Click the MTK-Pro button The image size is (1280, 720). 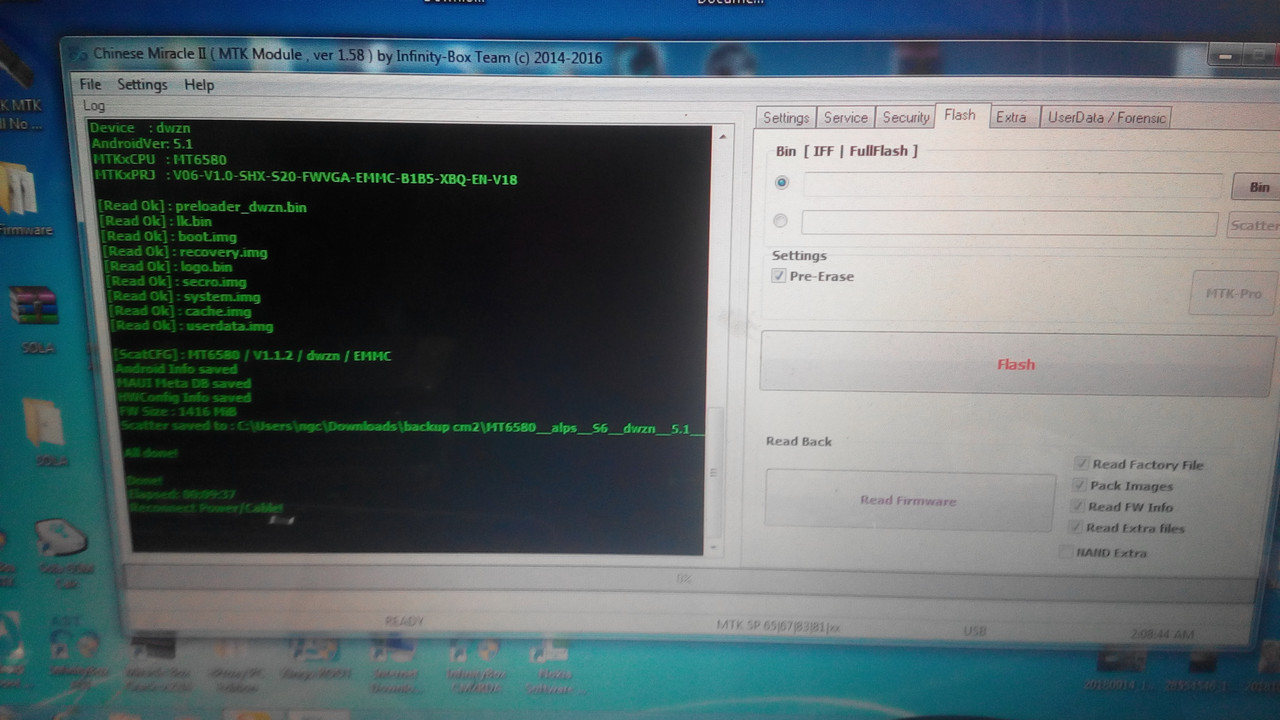click(1233, 293)
